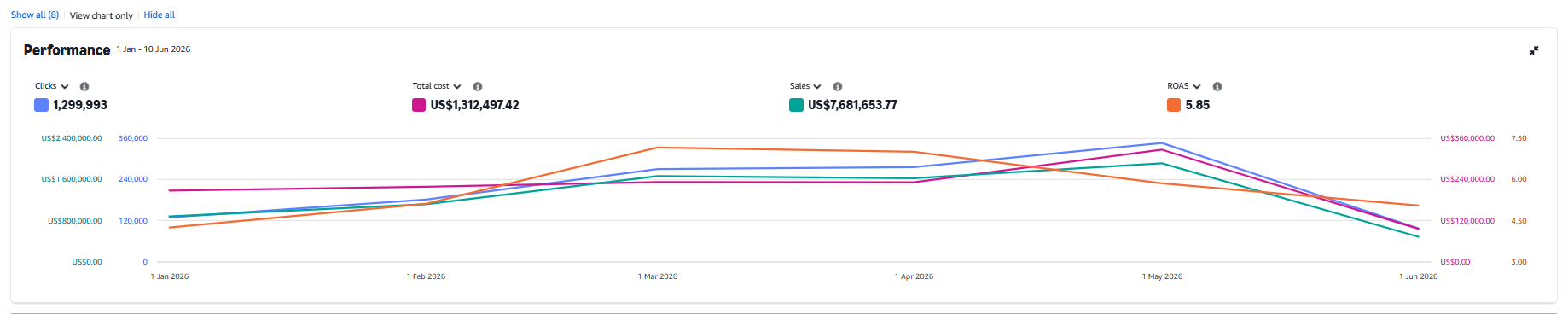Click the 1 Apr 2026 axis label
The height and width of the screenshot is (314, 1568).
(x=914, y=276)
